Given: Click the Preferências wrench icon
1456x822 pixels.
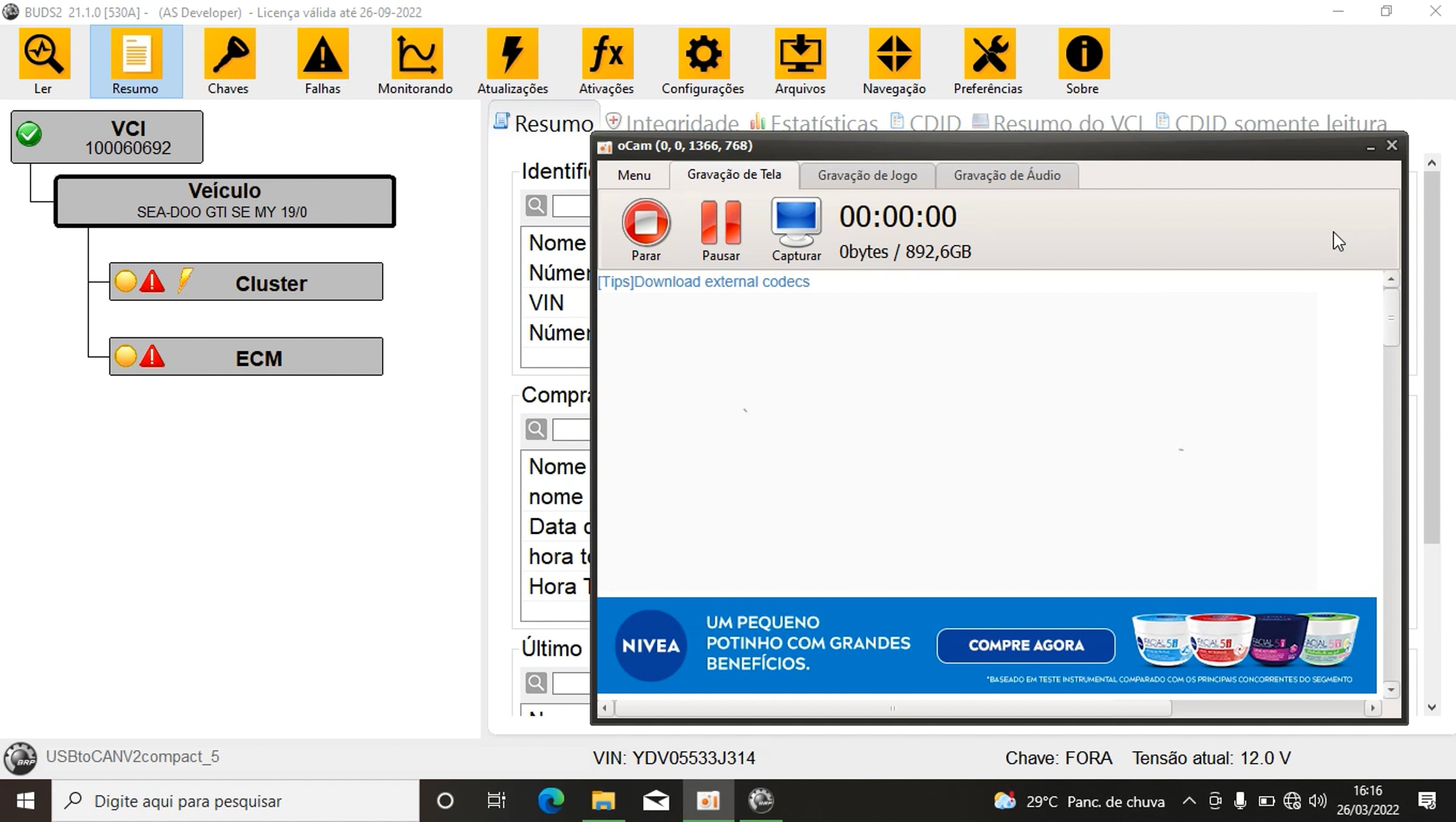Looking at the screenshot, I should point(988,61).
